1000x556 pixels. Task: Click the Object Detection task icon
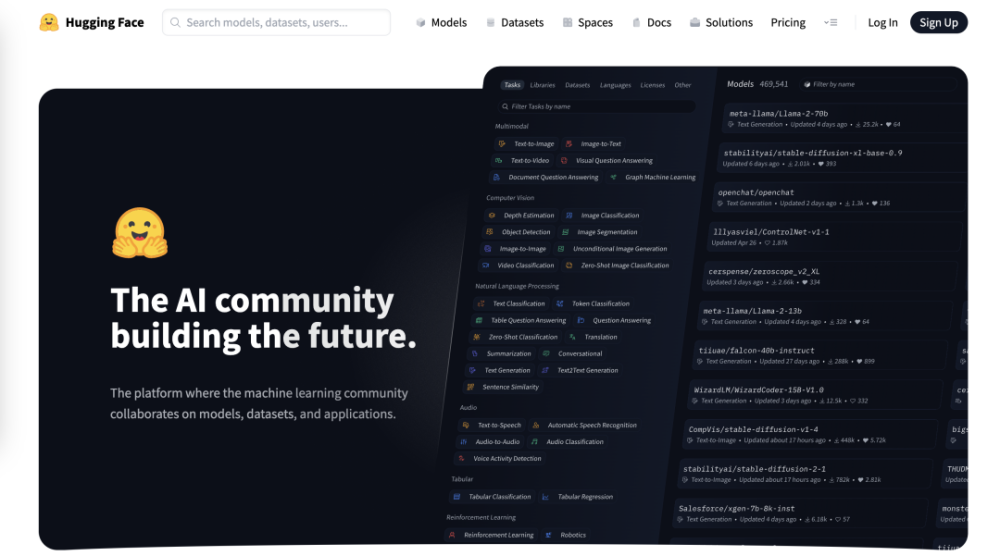point(490,232)
